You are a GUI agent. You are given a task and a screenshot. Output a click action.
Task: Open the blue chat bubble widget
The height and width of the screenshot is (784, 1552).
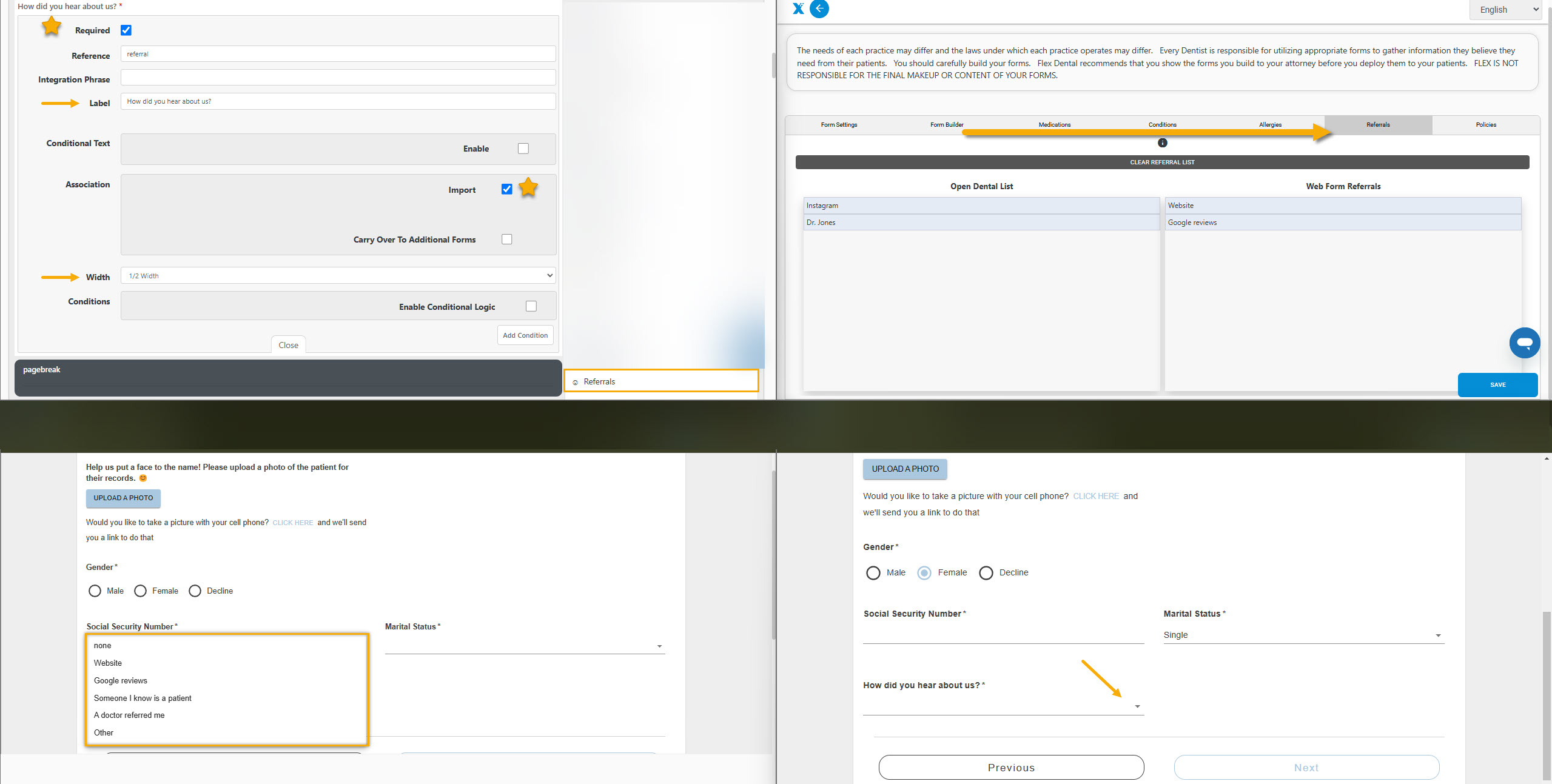[1525, 343]
